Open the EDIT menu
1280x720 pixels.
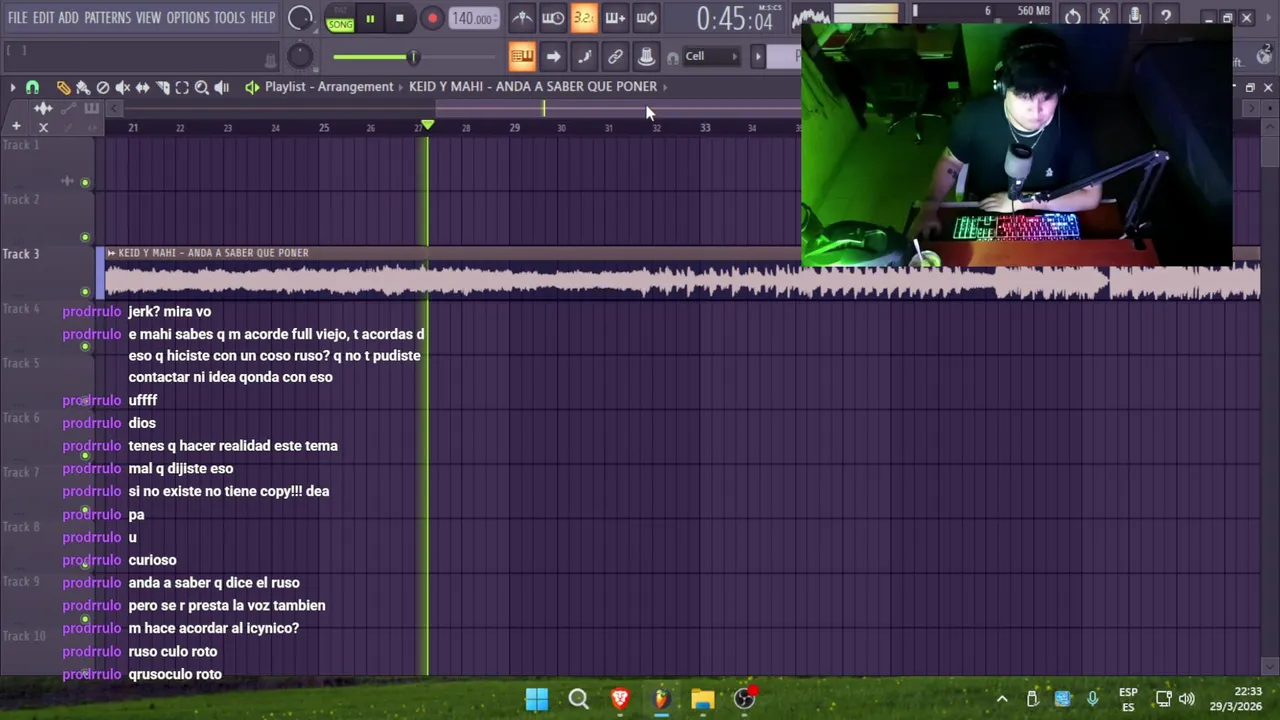[x=43, y=18]
